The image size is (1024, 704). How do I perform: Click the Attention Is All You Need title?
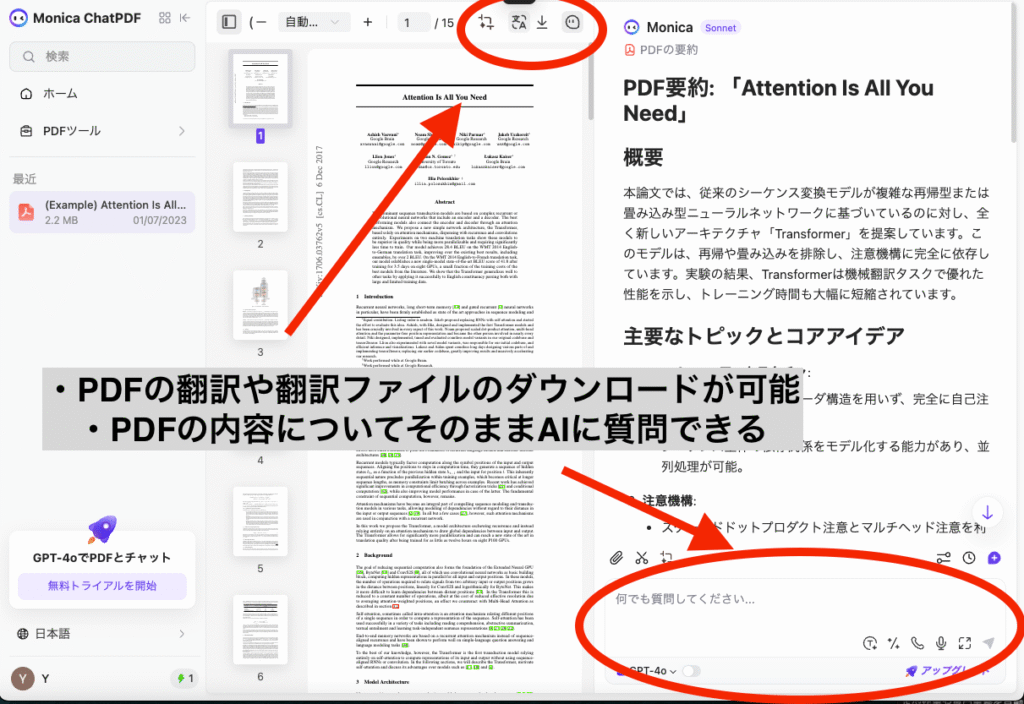click(x=444, y=97)
